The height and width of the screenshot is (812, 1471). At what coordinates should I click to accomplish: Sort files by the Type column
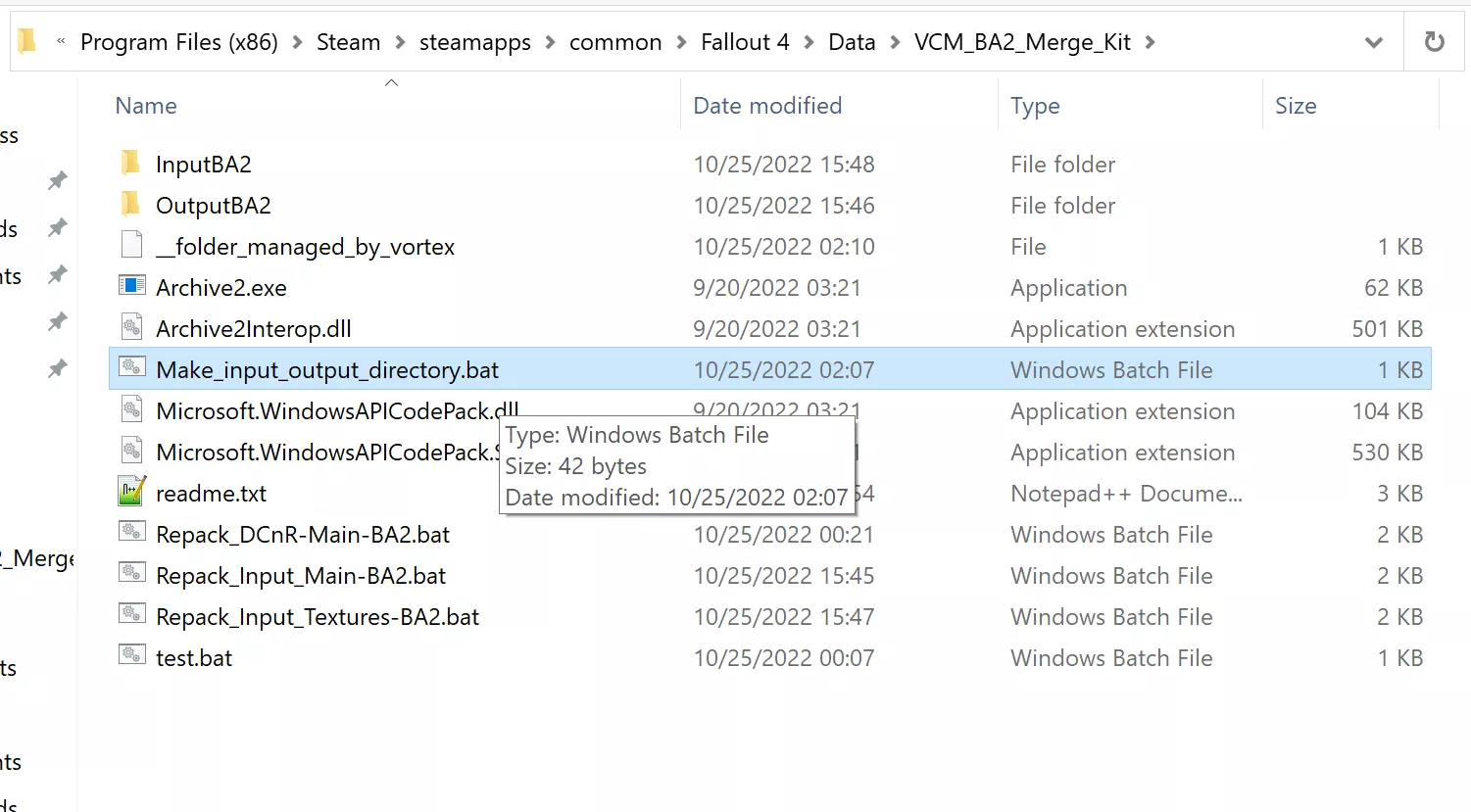(x=1035, y=106)
